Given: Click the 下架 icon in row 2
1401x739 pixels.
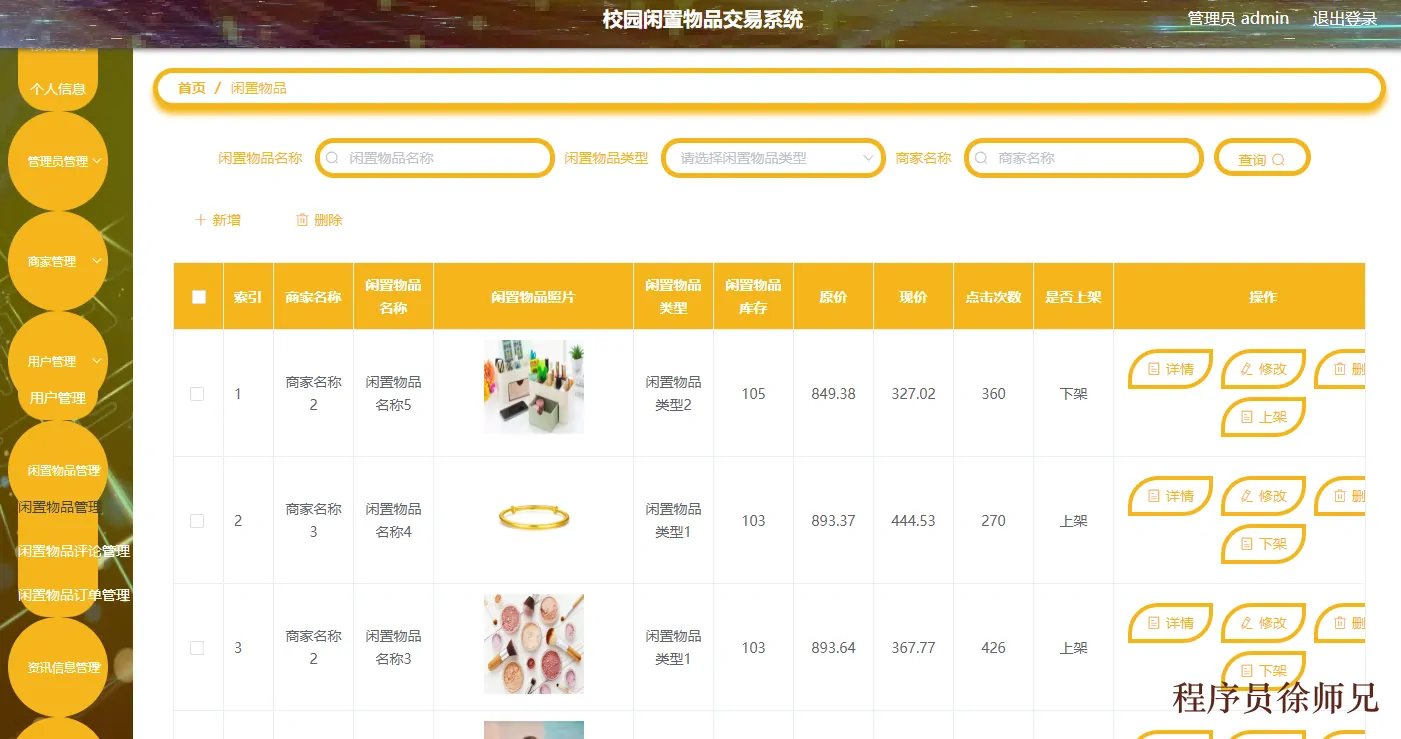Looking at the screenshot, I should [x=1246, y=544].
